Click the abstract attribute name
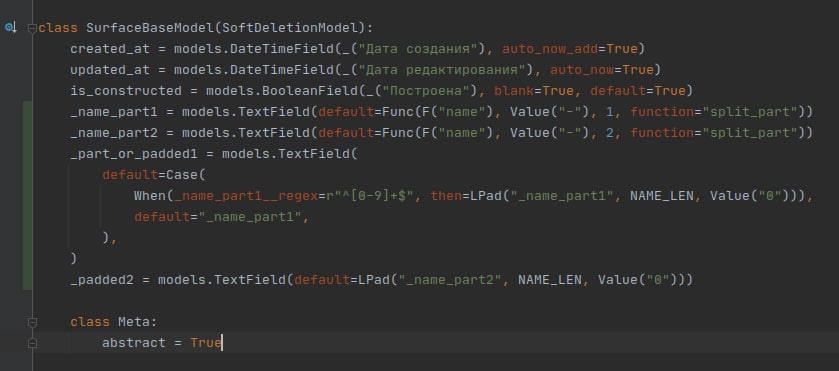The width and height of the screenshot is (839, 371). pos(134,343)
